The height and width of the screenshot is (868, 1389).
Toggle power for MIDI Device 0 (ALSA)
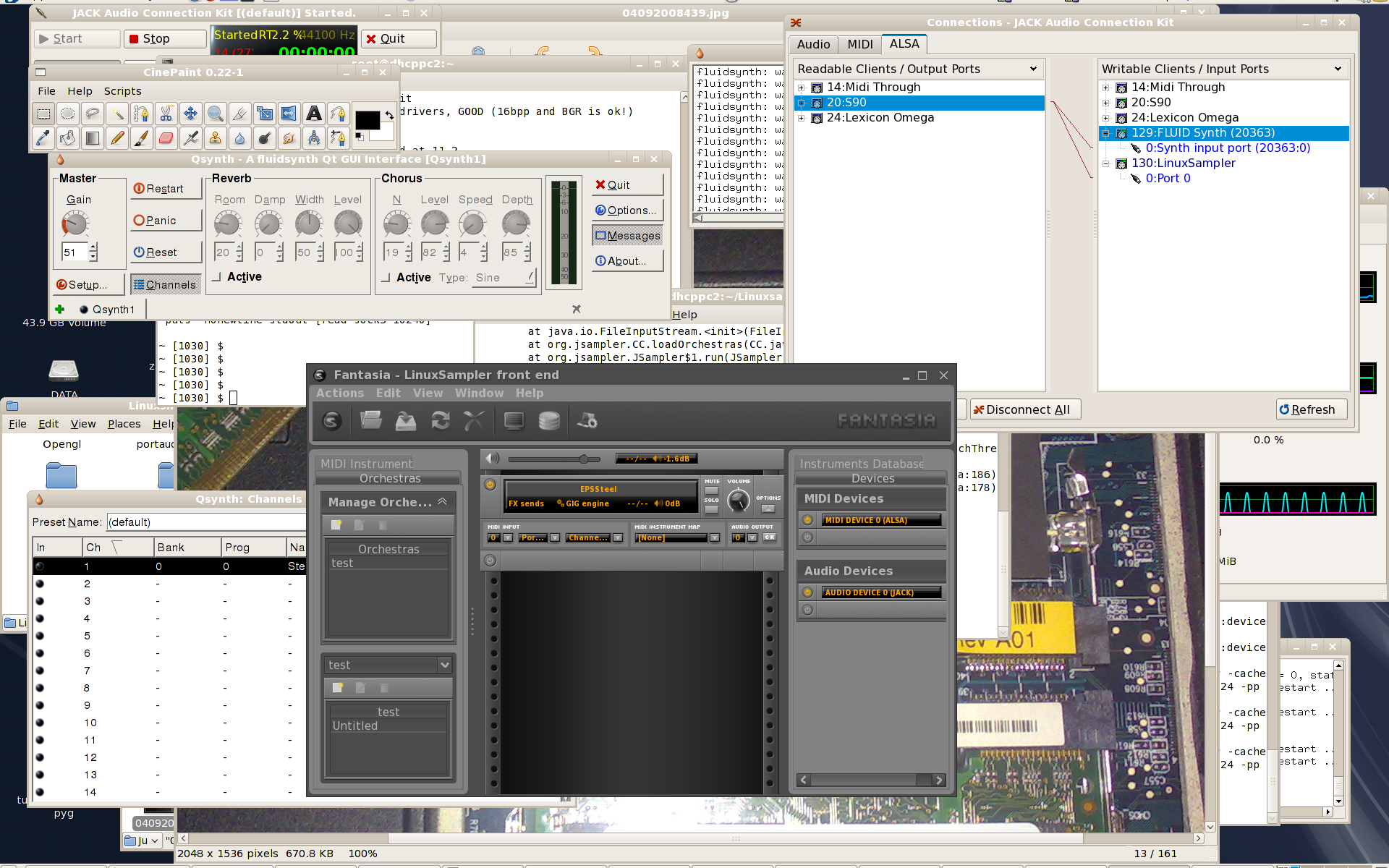click(807, 520)
